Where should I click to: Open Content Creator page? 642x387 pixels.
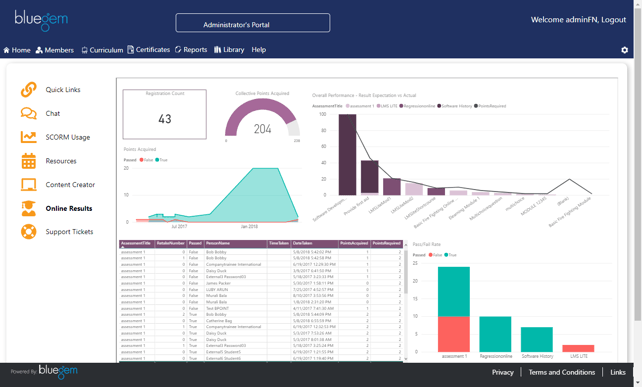(x=70, y=185)
